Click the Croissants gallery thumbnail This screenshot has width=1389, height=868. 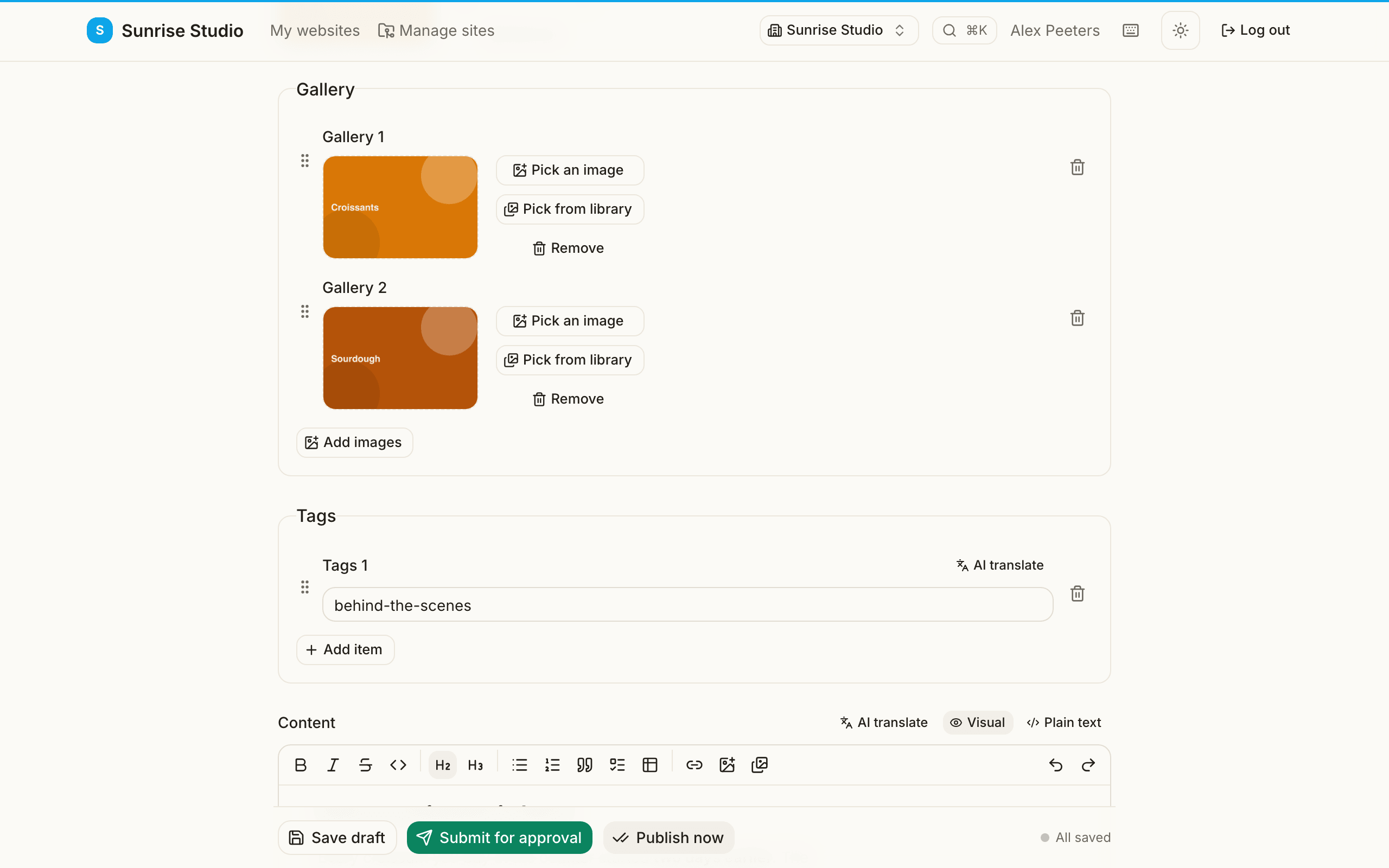(x=400, y=207)
